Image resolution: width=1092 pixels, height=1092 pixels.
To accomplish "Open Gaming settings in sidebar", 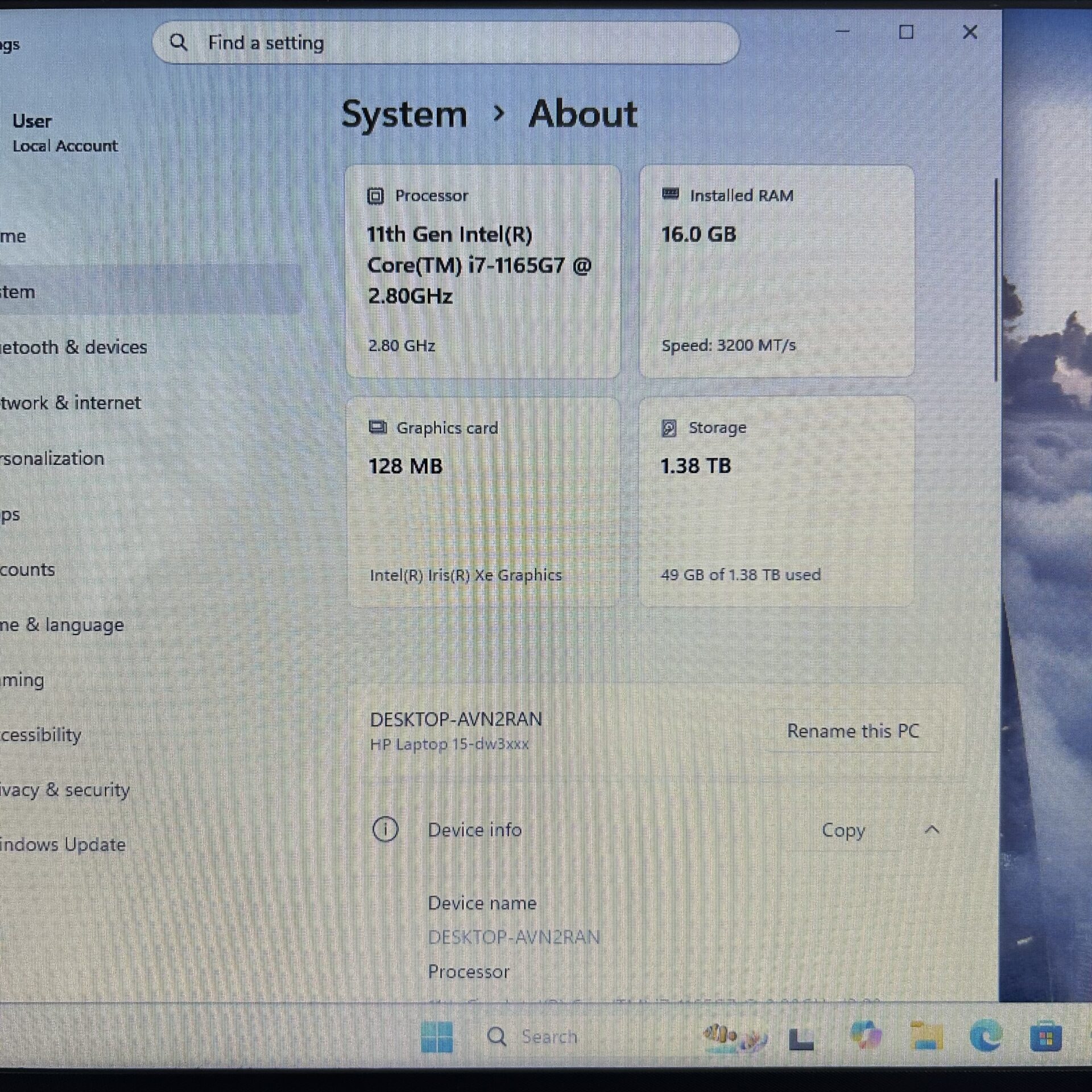I will (22, 680).
